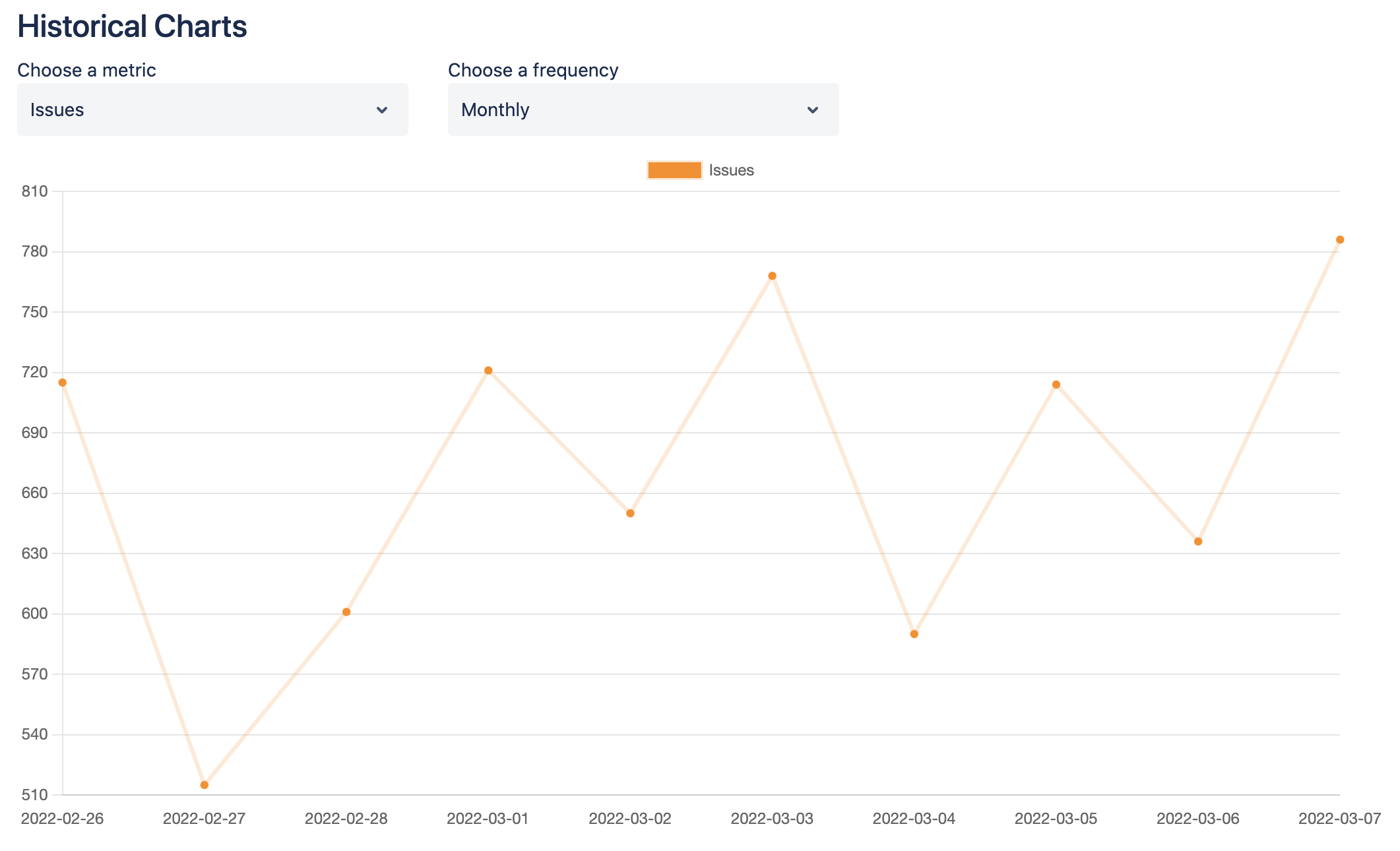Click the Choose a metric label
This screenshot has width=1400, height=851.
[86, 70]
